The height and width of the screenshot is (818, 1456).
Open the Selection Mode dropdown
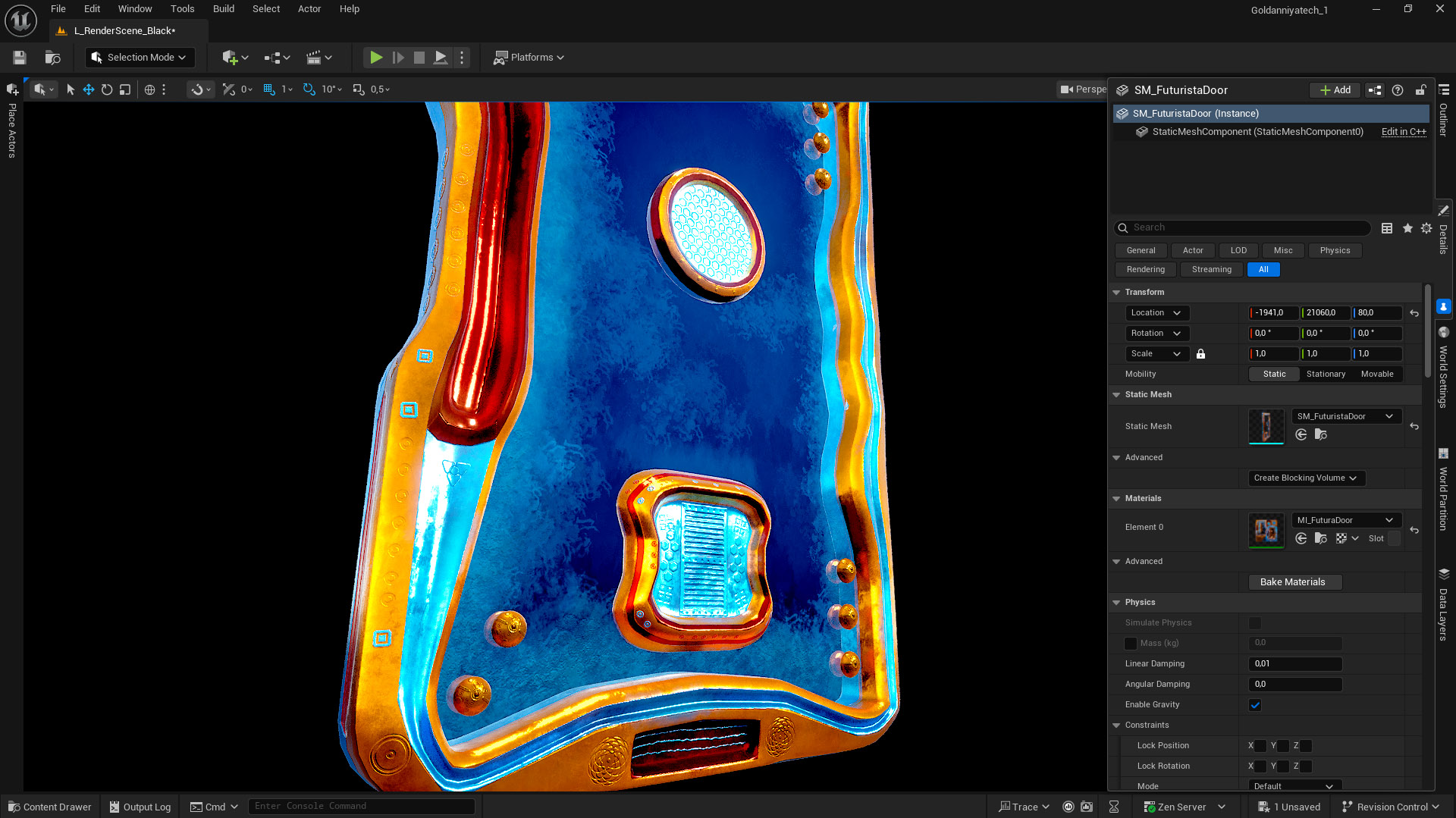[140, 57]
